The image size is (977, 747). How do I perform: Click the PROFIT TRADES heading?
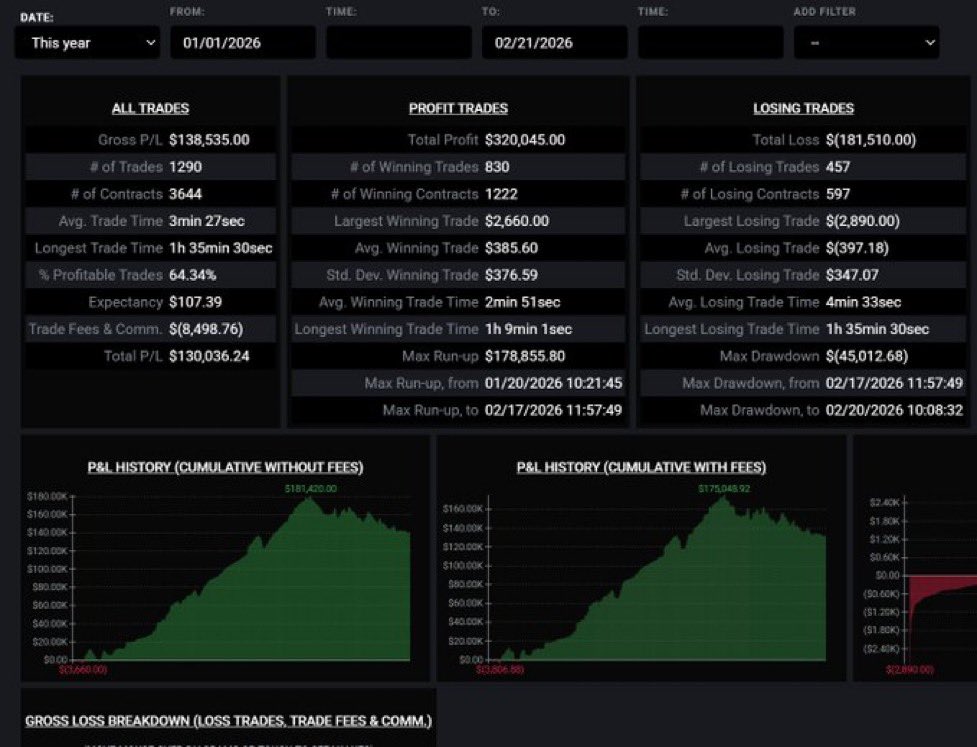click(458, 108)
